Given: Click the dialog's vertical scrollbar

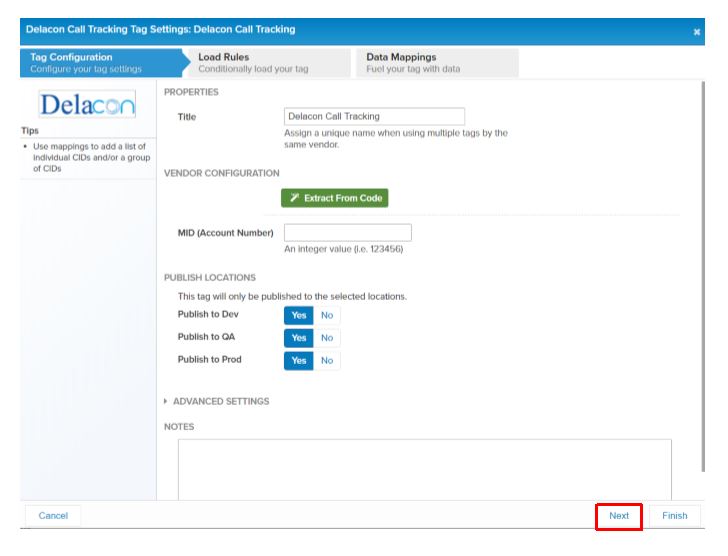Looking at the screenshot, I should tap(703, 277).
